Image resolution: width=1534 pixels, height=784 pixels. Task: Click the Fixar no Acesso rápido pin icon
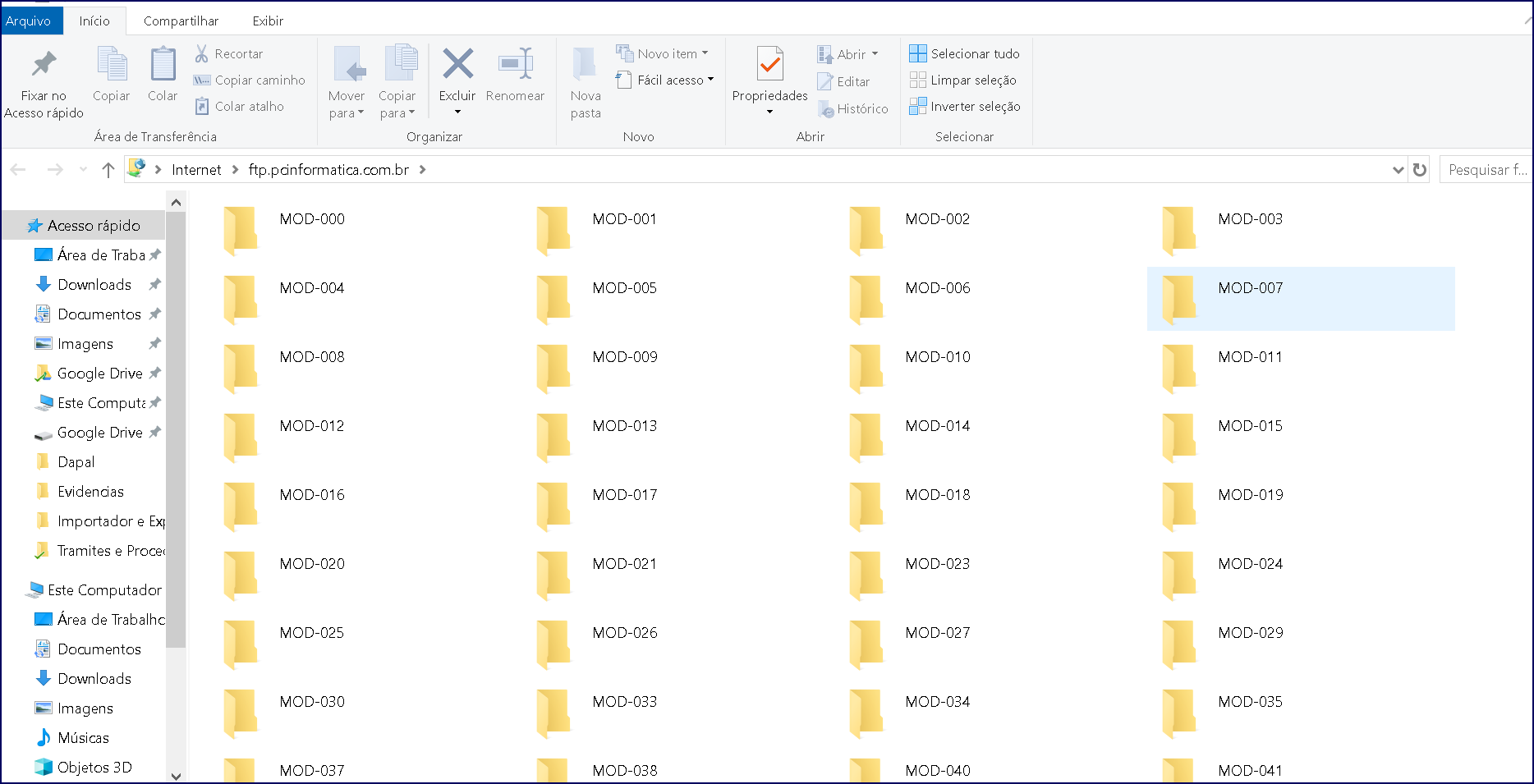pos(44,64)
